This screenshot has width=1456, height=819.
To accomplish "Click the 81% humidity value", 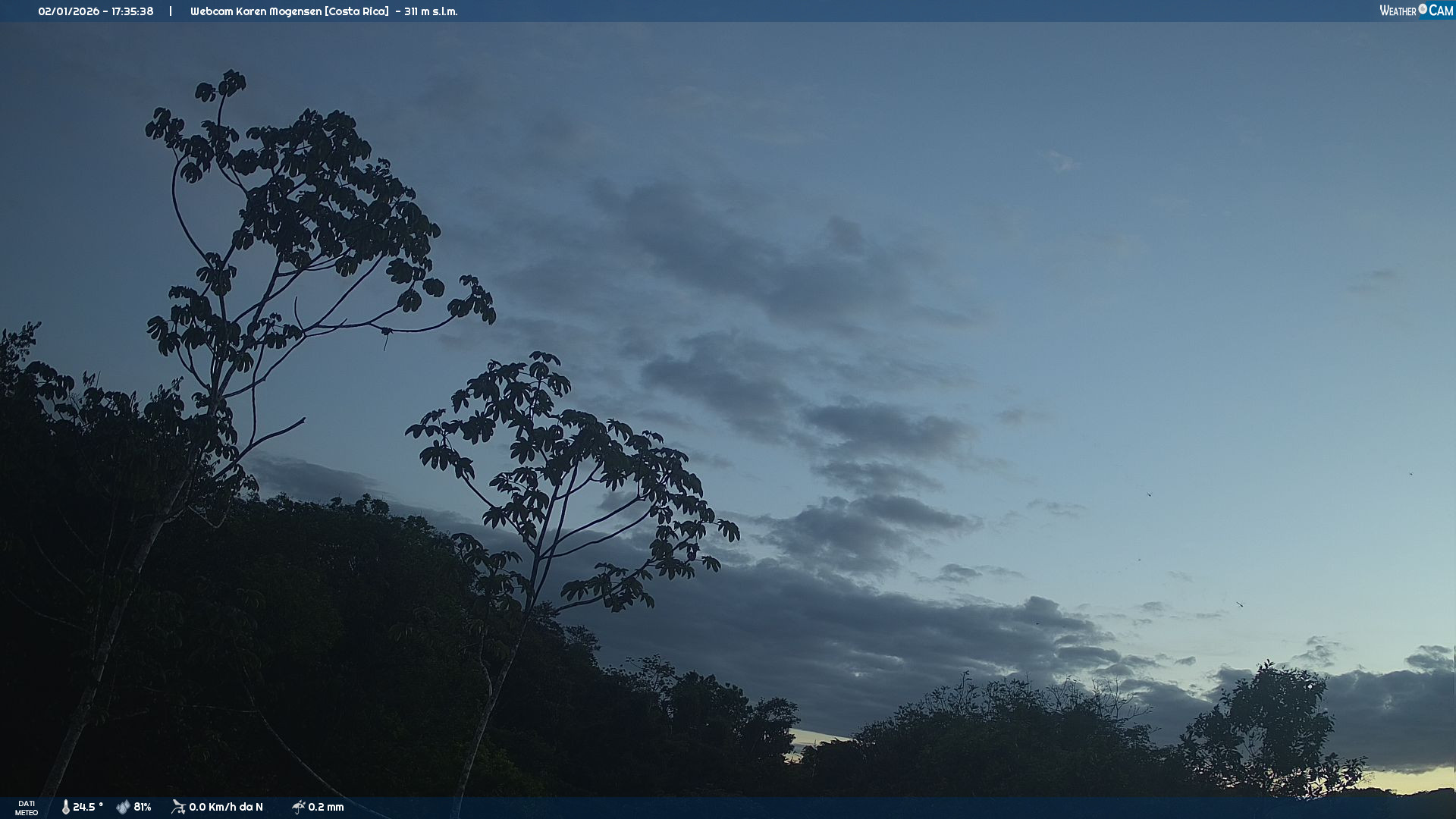I will (143, 807).
